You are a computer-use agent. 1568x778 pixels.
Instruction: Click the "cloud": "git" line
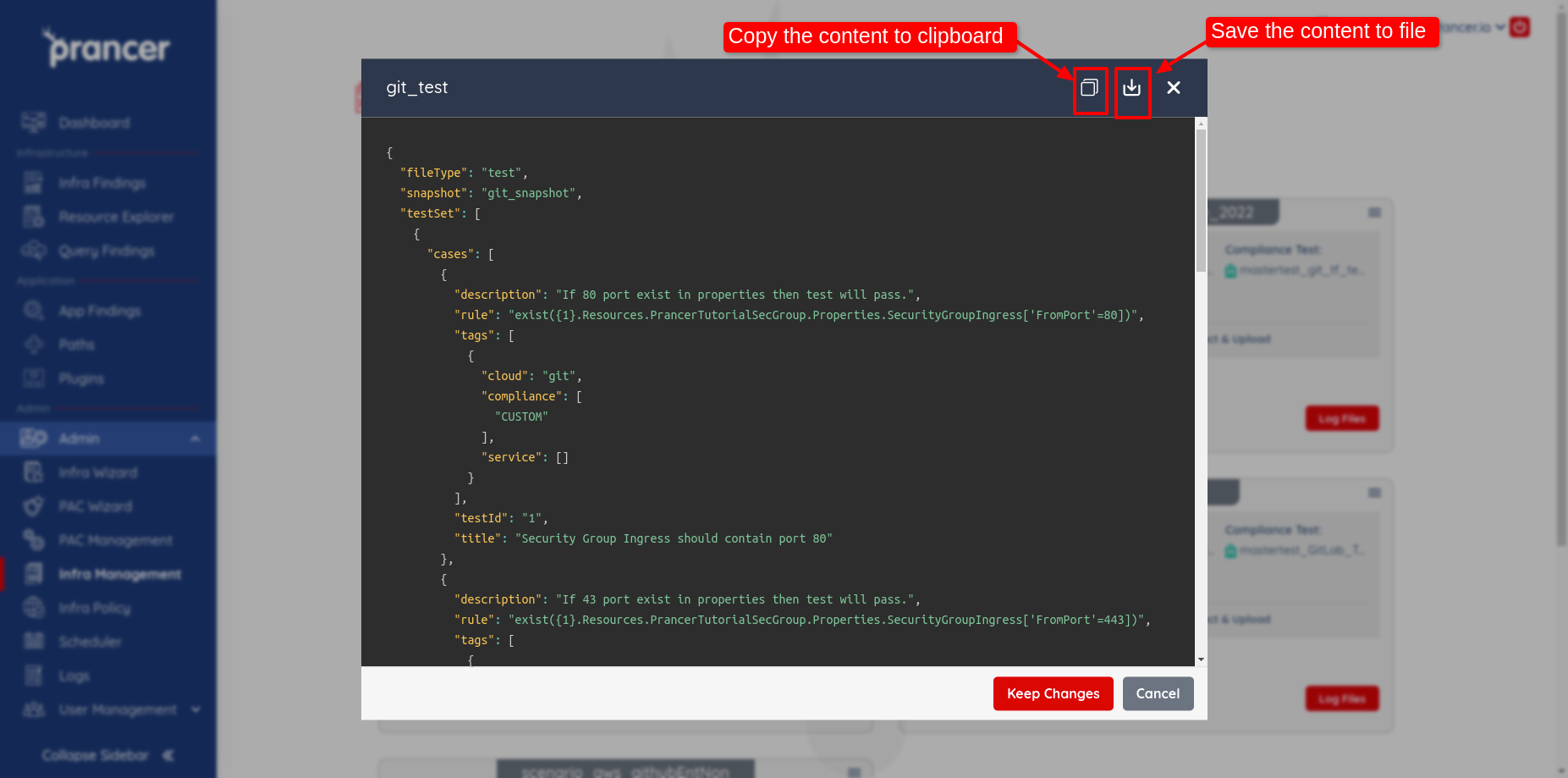(x=531, y=376)
